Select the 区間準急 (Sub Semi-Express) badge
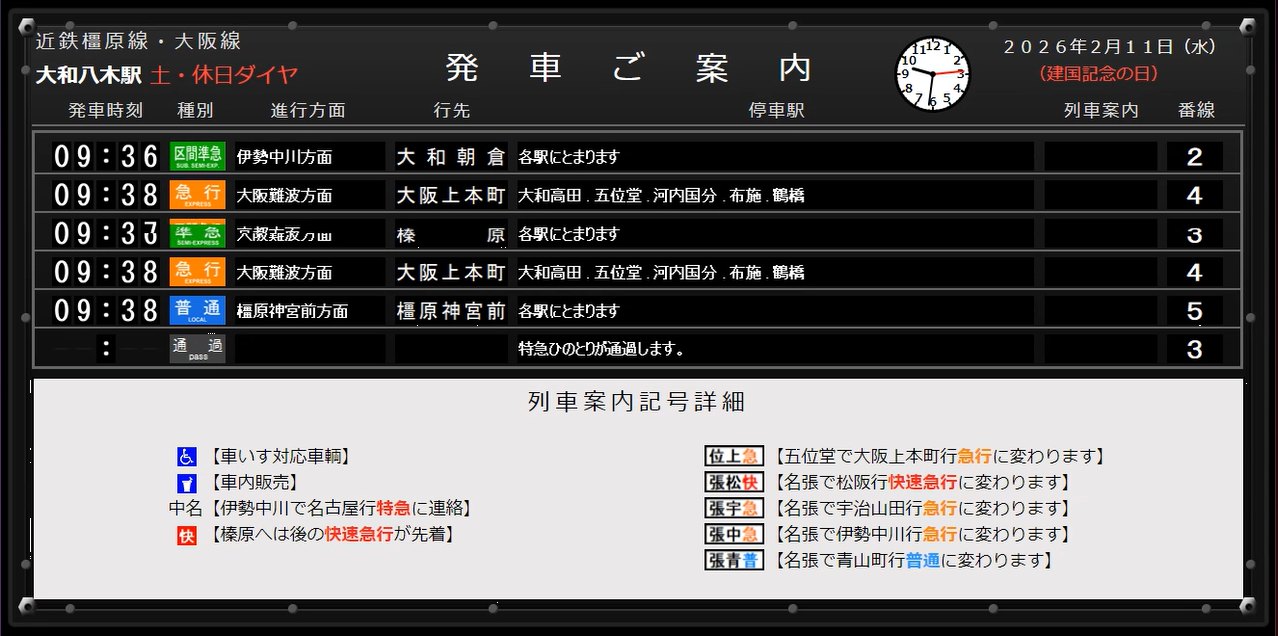The width and height of the screenshot is (1278, 636). coord(196,155)
